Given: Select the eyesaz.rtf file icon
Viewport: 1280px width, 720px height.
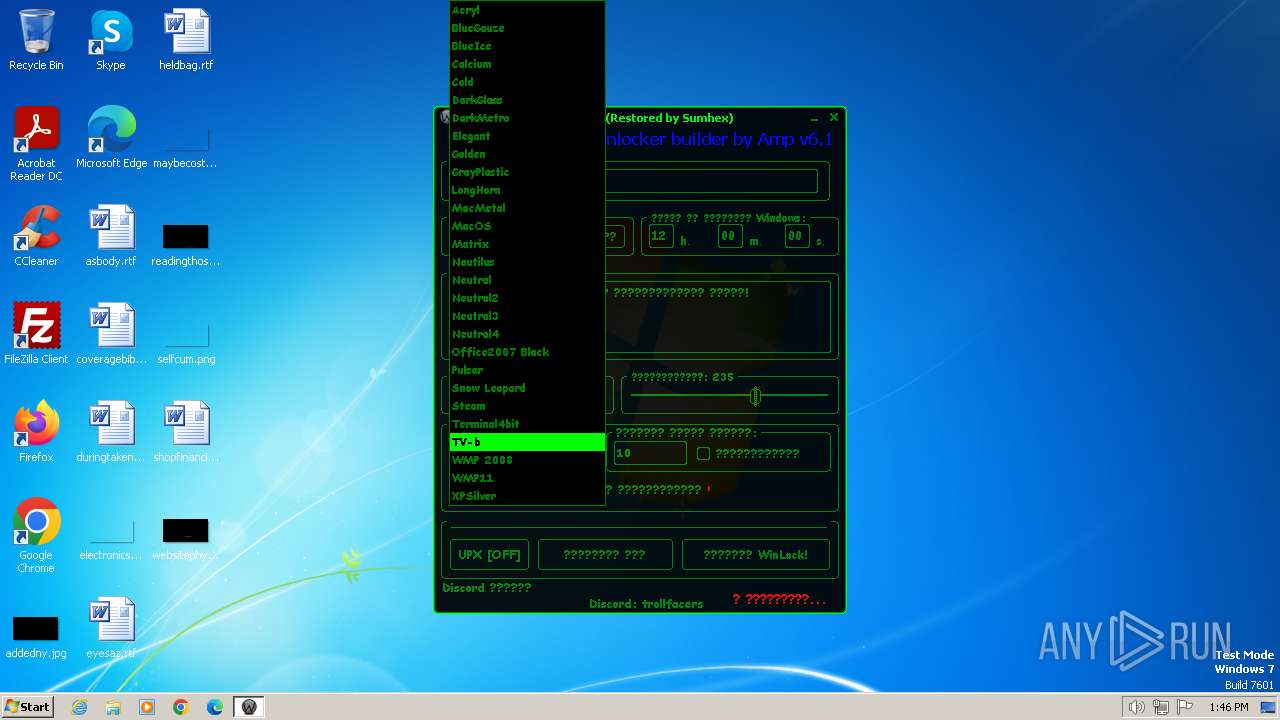Looking at the screenshot, I should click(x=111, y=629).
